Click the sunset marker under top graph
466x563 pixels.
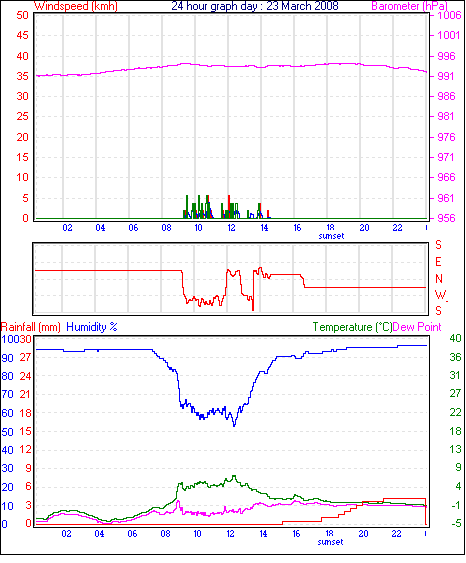(331, 236)
